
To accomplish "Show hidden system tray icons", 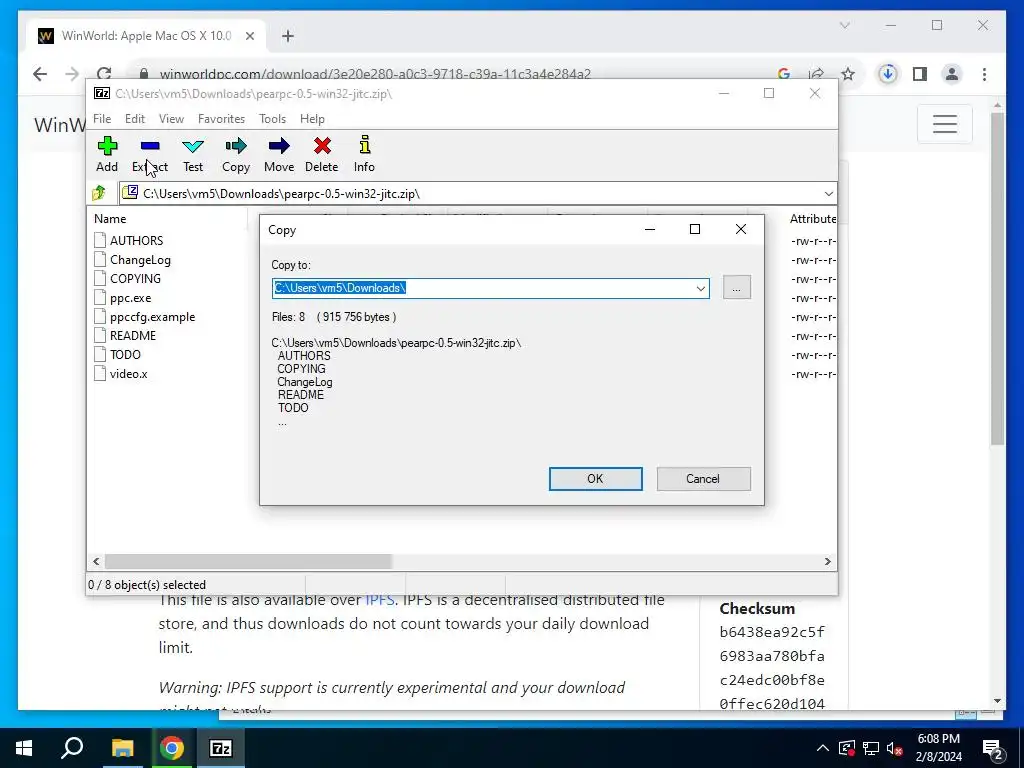I will [823, 748].
